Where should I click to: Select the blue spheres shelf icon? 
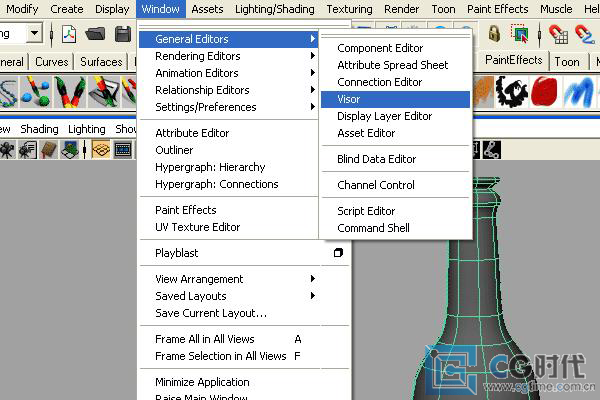point(35,92)
